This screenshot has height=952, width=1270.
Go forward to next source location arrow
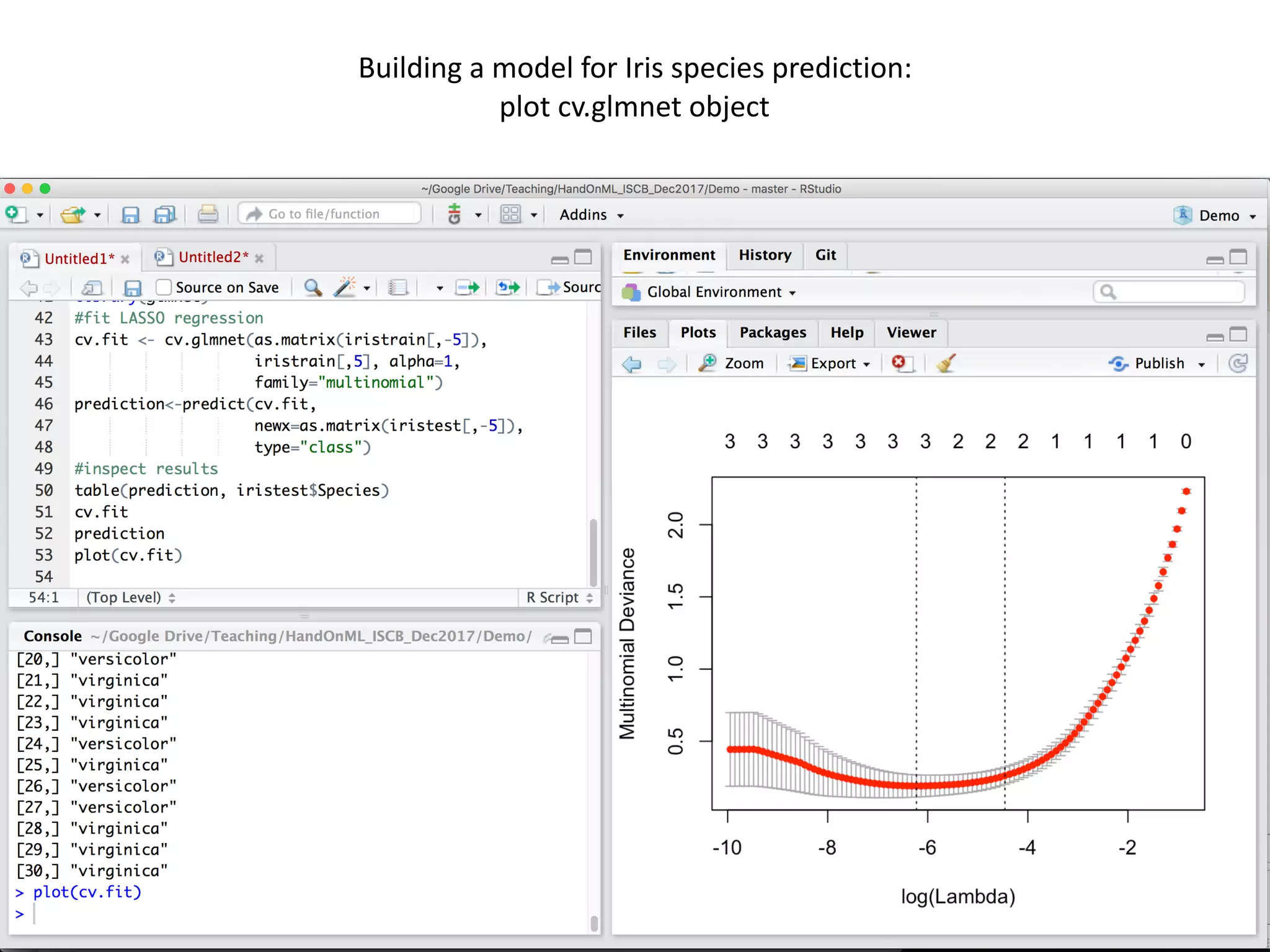52,288
